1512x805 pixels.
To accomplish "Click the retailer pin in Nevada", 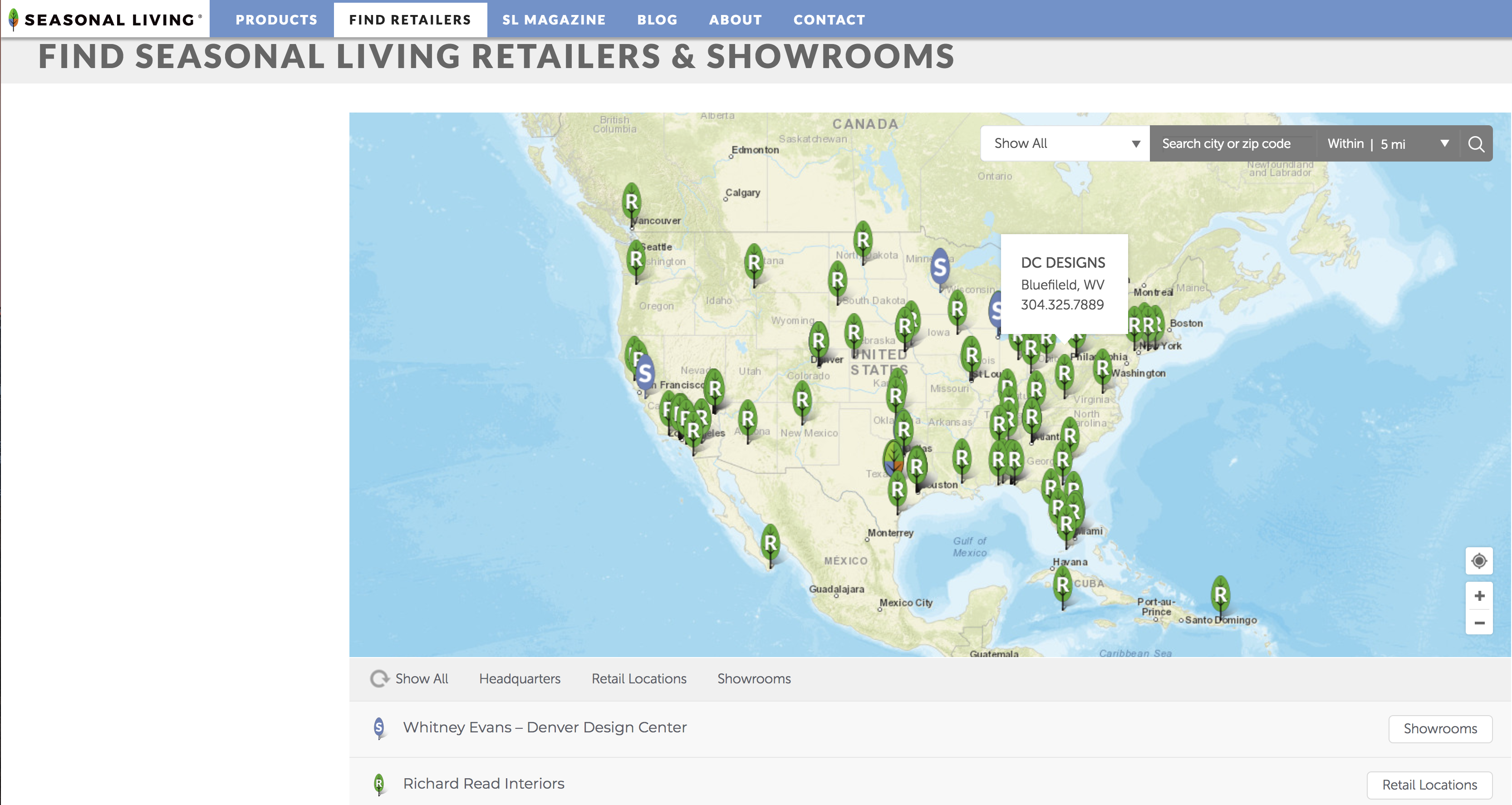I will point(714,389).
